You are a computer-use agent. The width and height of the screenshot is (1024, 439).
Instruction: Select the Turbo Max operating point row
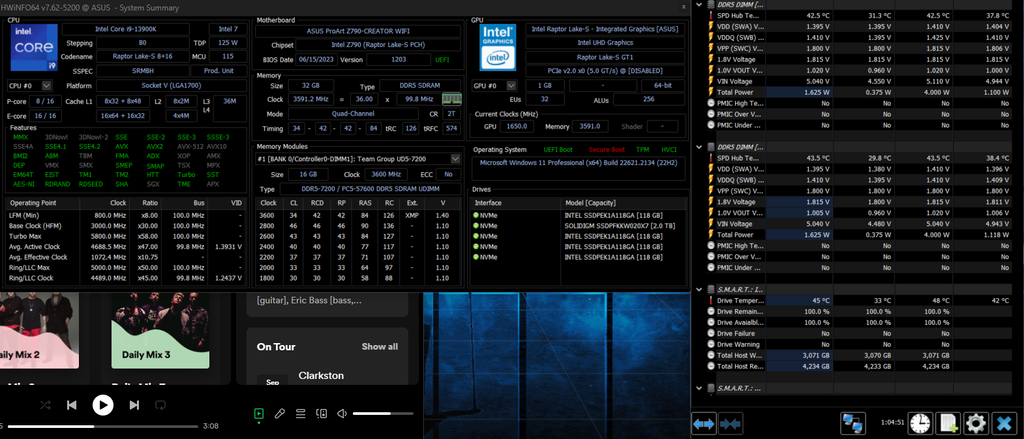click(127, 236)
